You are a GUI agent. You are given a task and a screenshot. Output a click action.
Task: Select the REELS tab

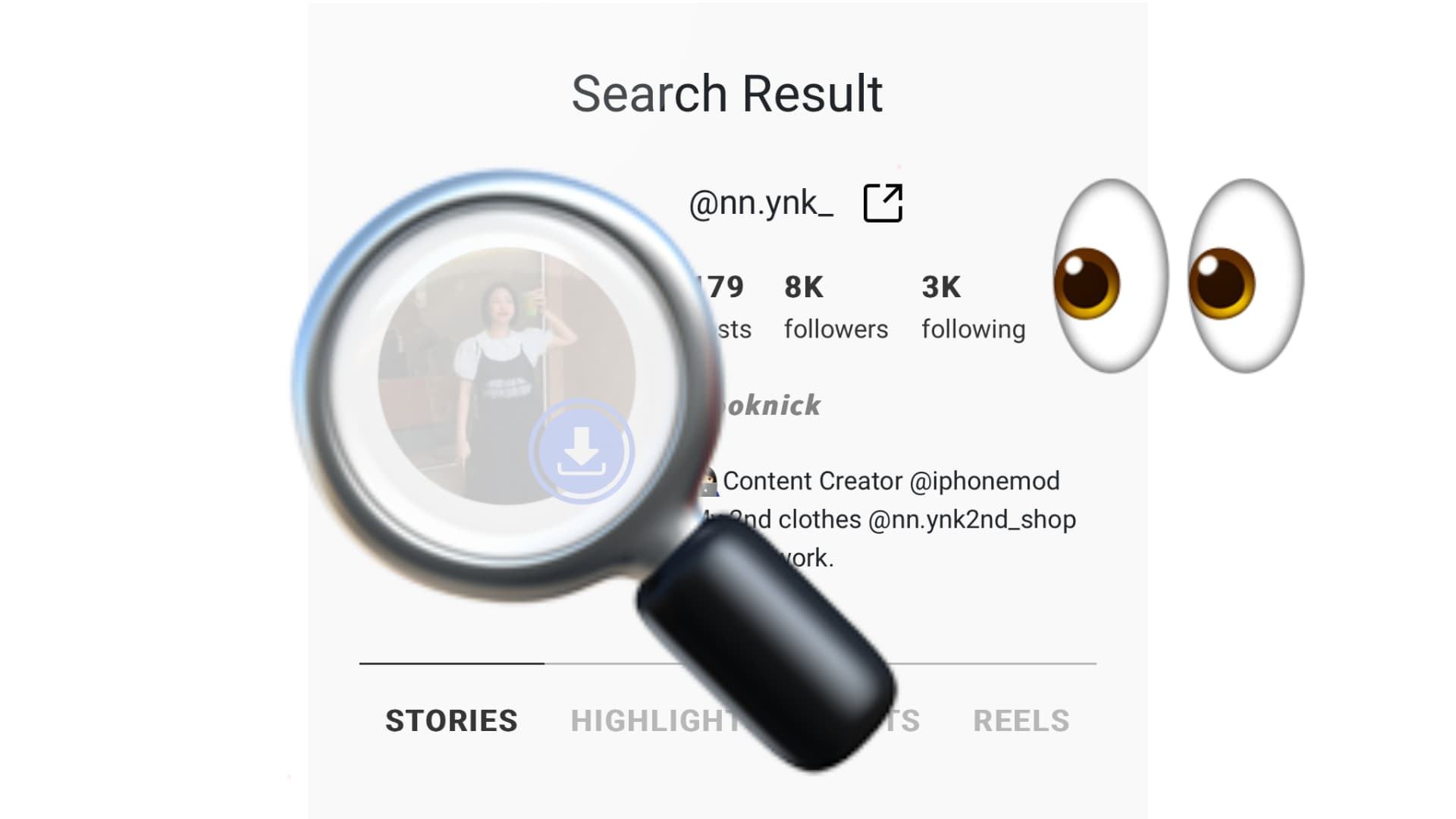(x=1021, y=720)
